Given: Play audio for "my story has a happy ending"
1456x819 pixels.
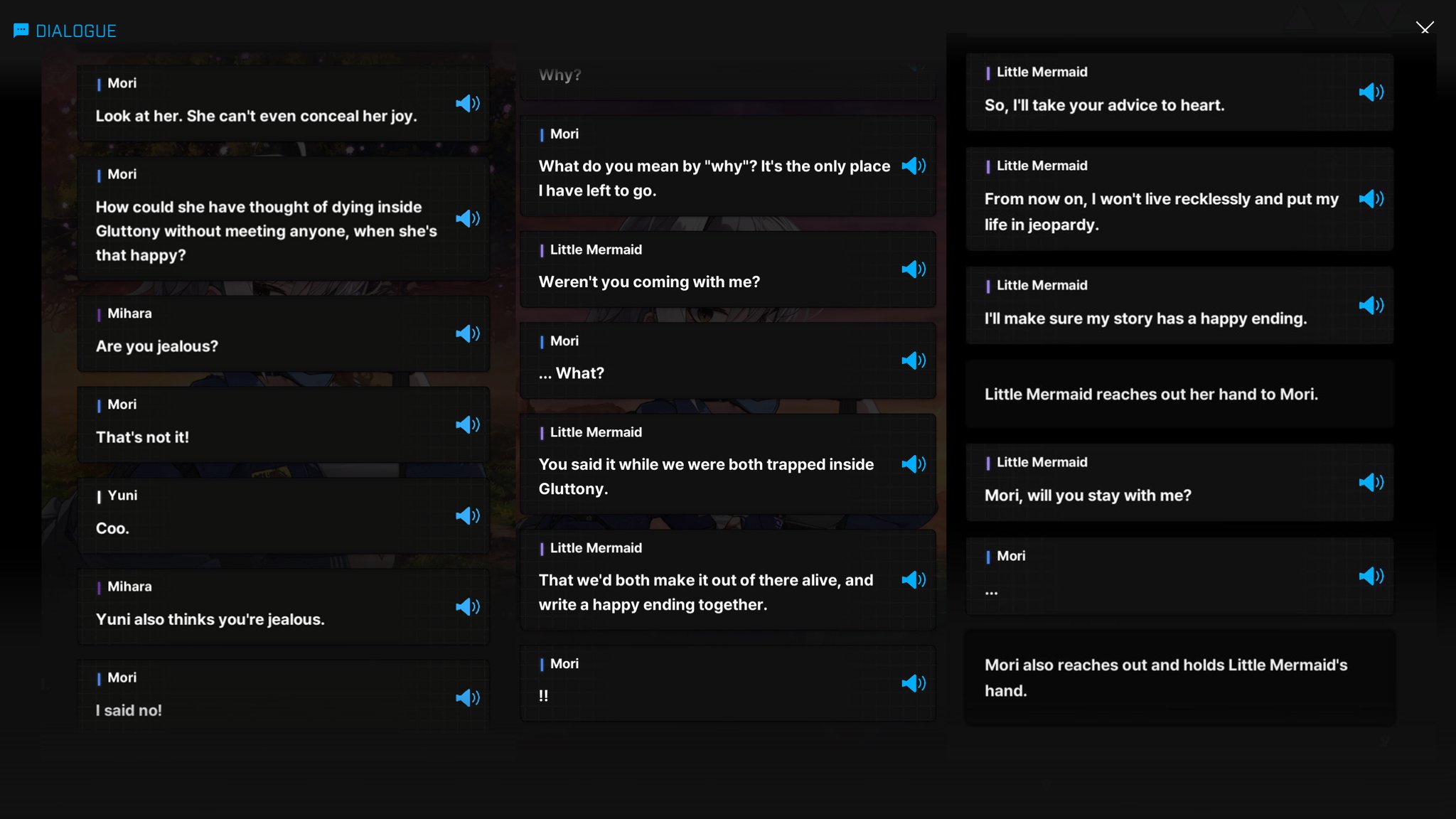Looking at the screenshot, I should (x=1371, y=306).
